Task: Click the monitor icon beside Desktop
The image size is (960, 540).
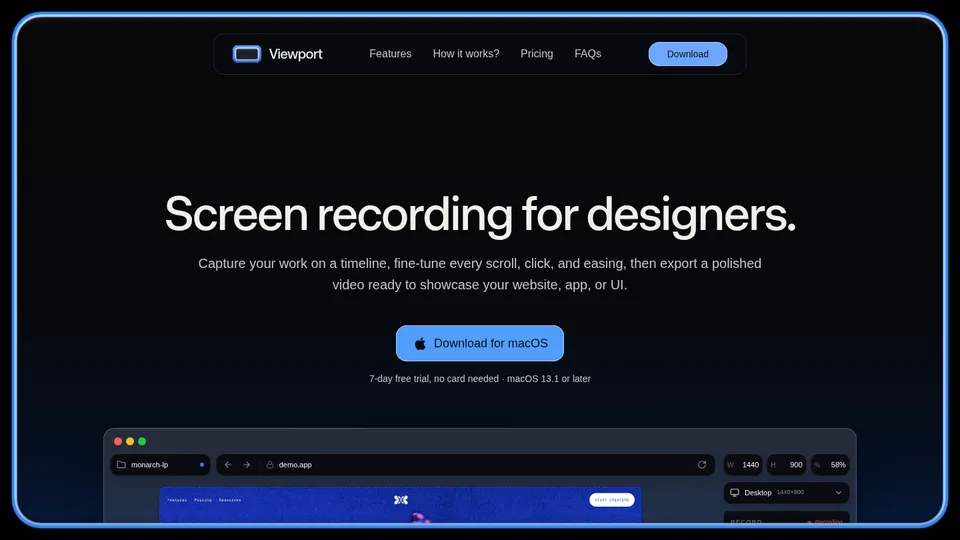Action: [x=734, y=492]
